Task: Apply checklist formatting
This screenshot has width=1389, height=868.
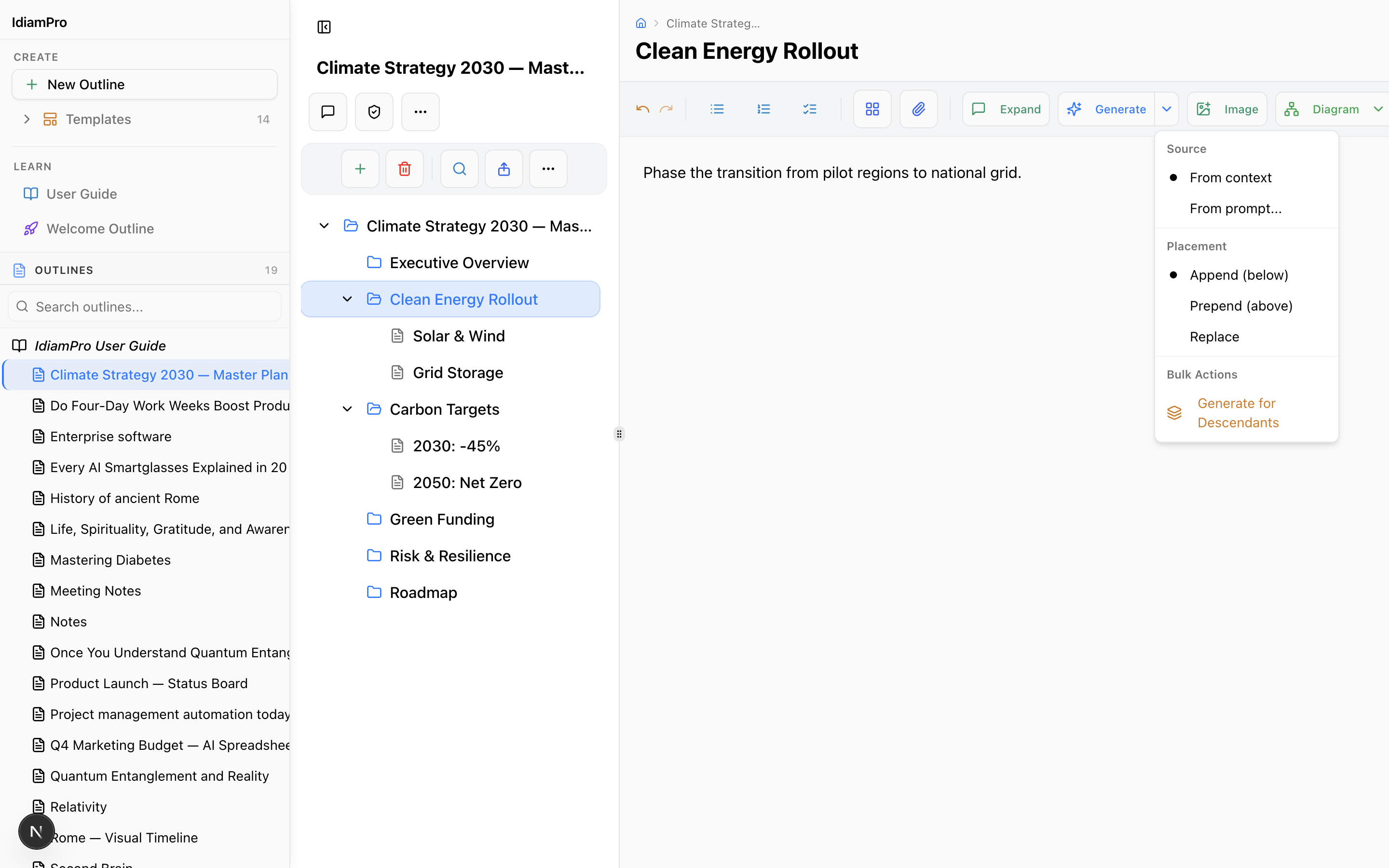Action: click(x=809, y=109)
